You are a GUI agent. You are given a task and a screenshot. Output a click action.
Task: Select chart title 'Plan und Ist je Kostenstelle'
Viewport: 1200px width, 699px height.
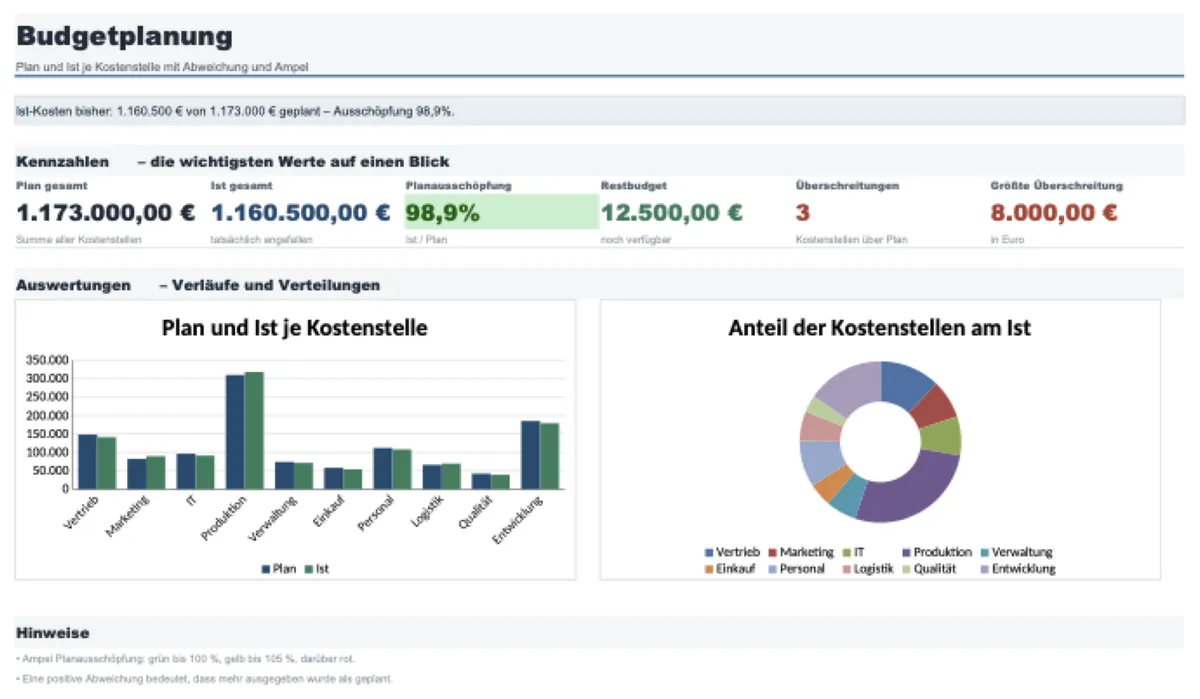[x=294, y=327]
